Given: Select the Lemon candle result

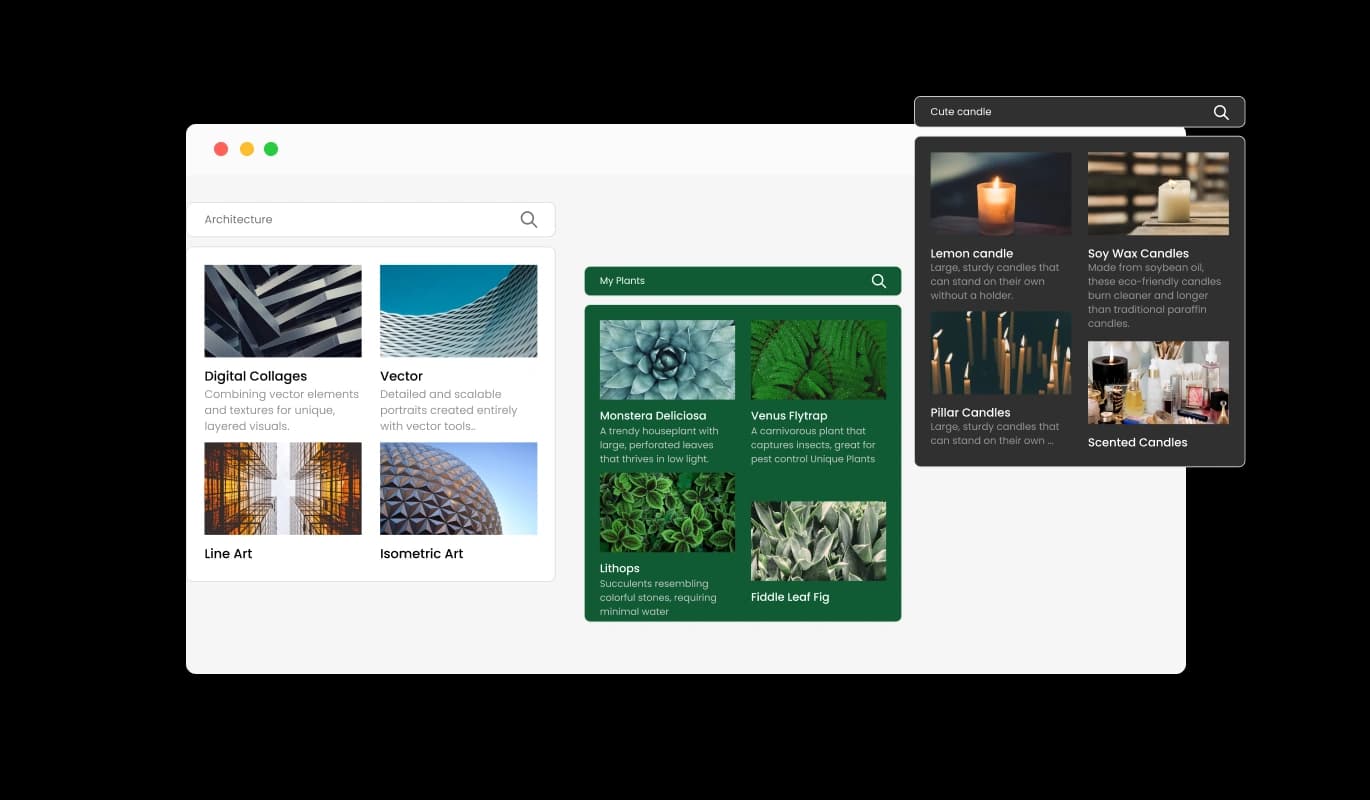Looking at the screenshot, I should click(x=1000, y=194).
